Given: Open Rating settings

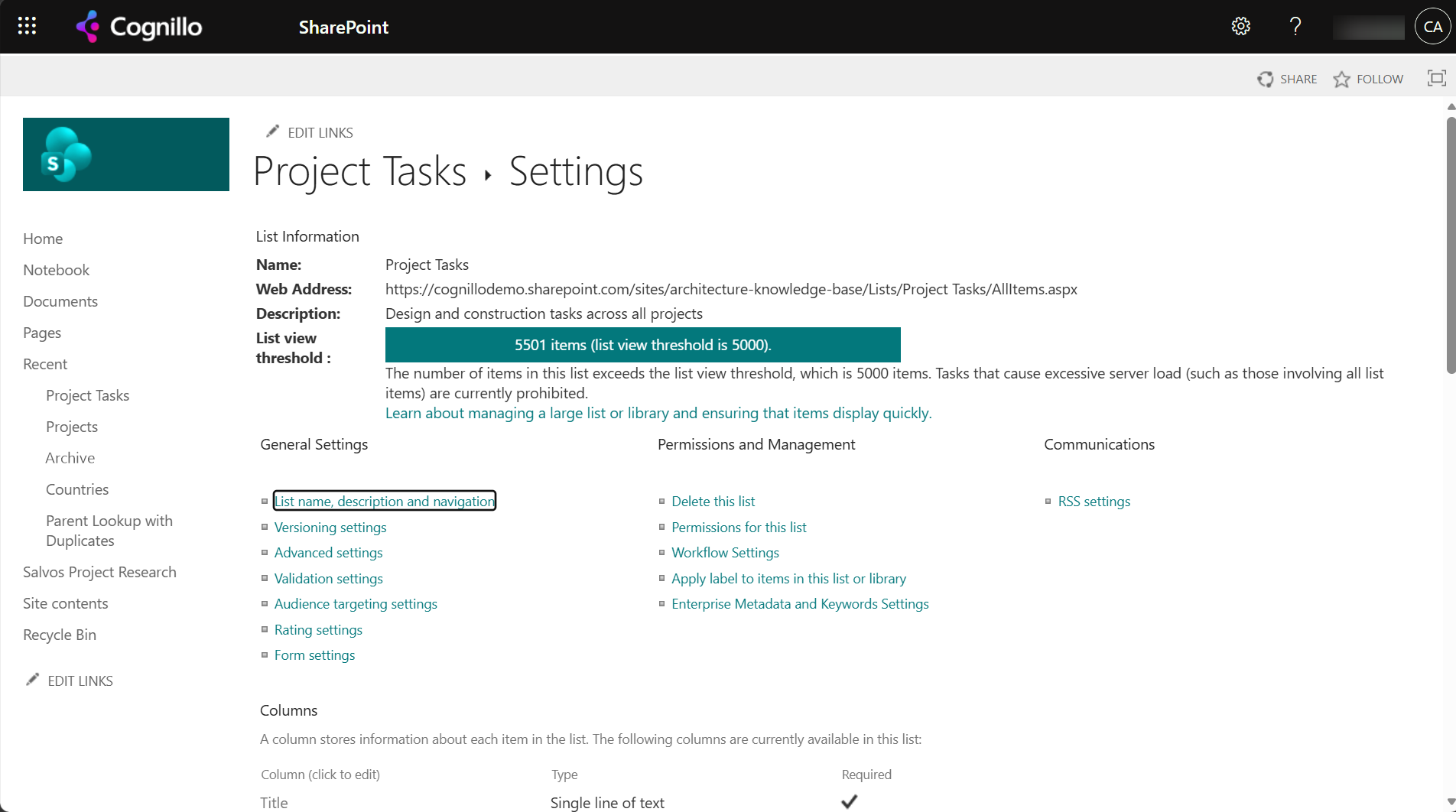Looking at the screenshot, I should pyautogui.click(x=318, y=629).
